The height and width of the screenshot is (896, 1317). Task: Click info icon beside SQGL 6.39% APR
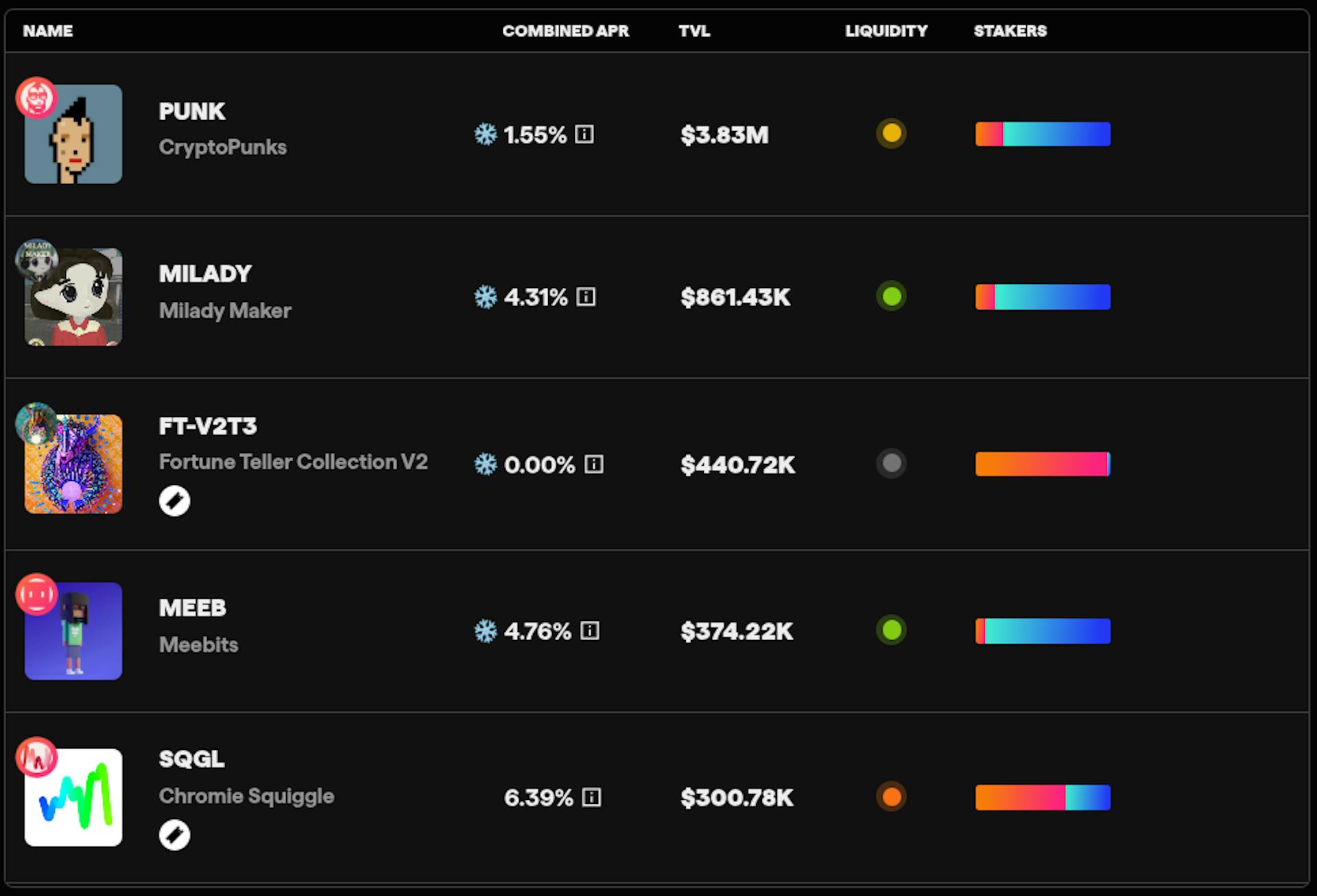click(591, 797)
